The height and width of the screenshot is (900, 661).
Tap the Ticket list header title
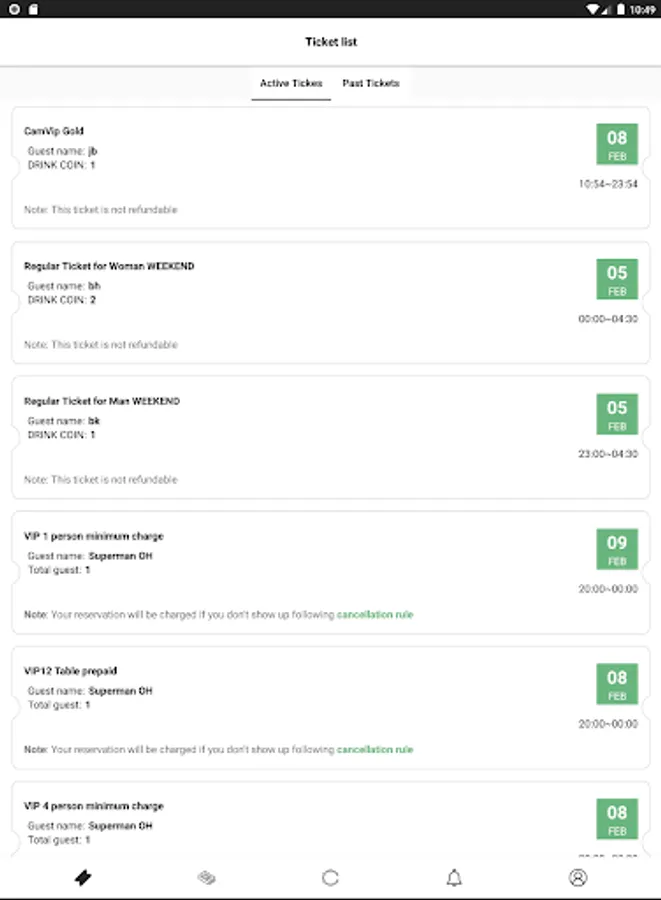tap(330, 42)
